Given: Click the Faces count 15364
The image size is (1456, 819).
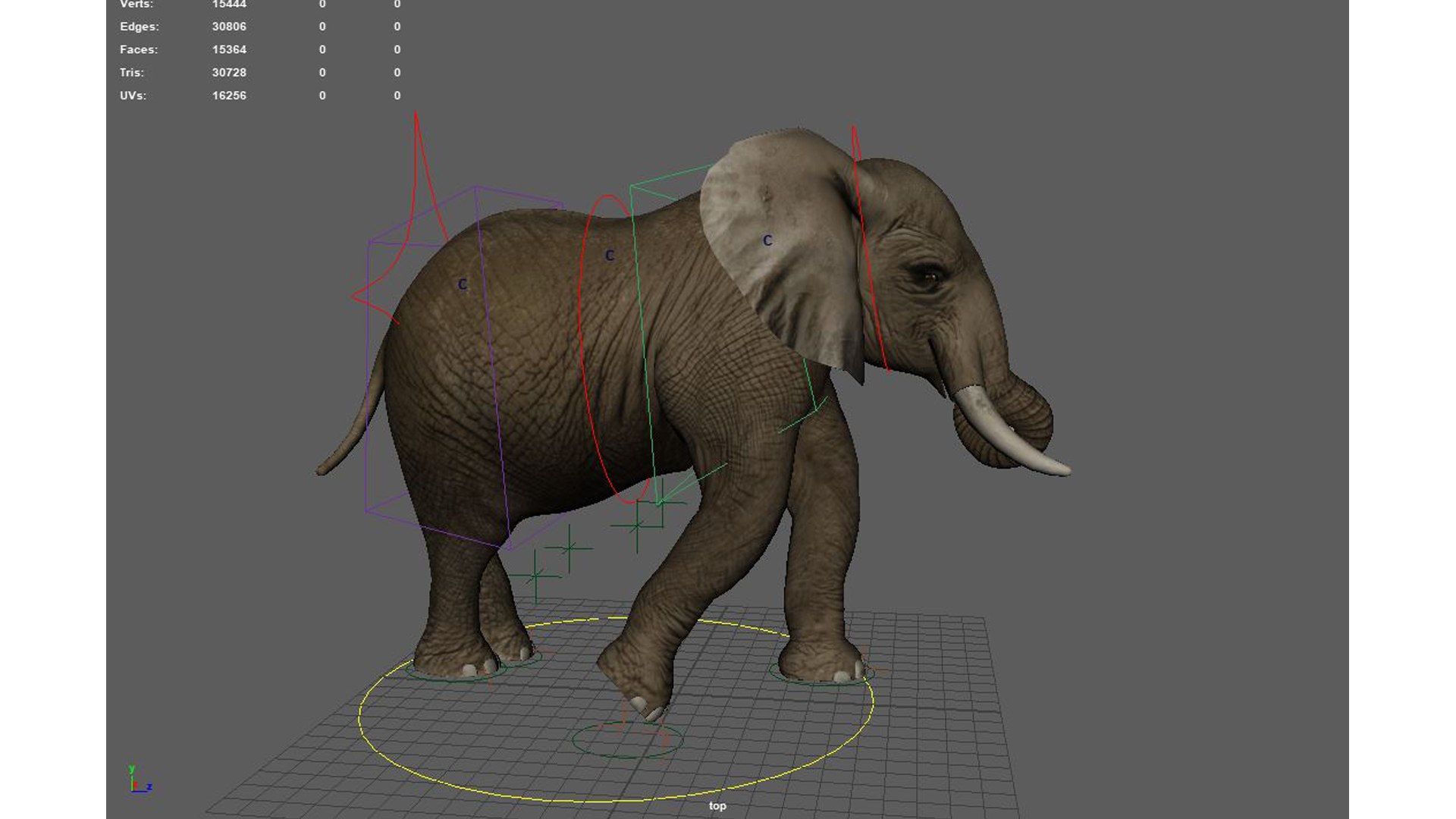Looking at the screenshot, I should tap(229, 49).
